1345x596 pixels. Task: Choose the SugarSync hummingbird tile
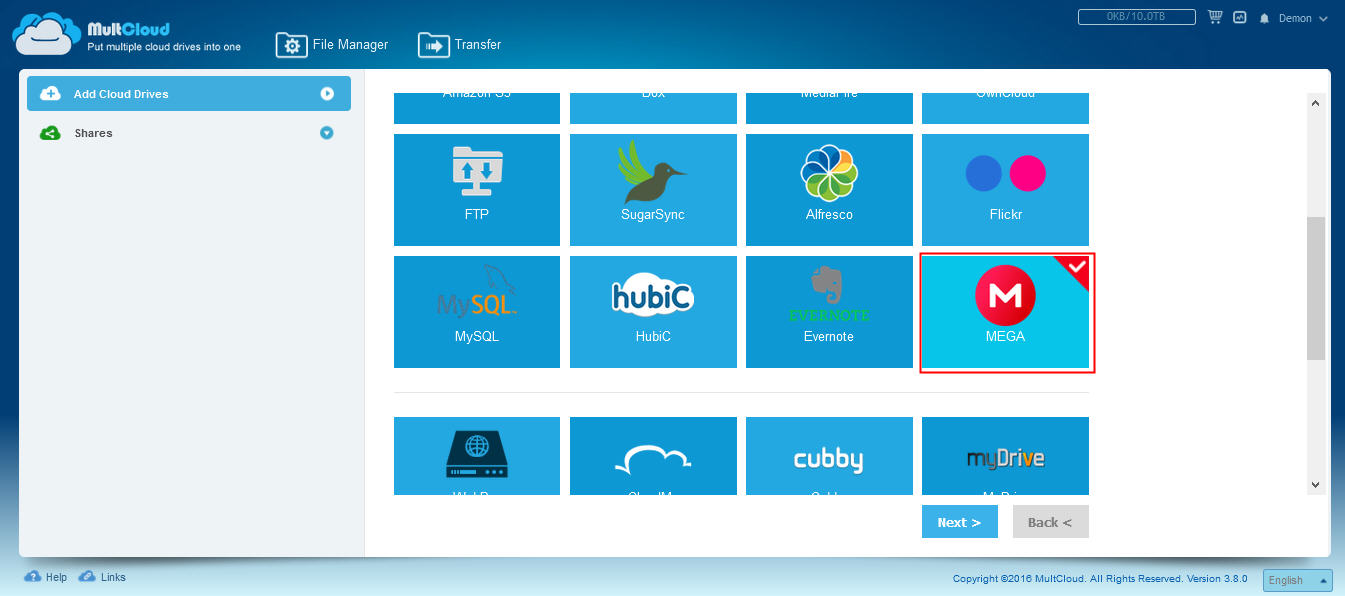pyautogui.click(x=653, y=190)
